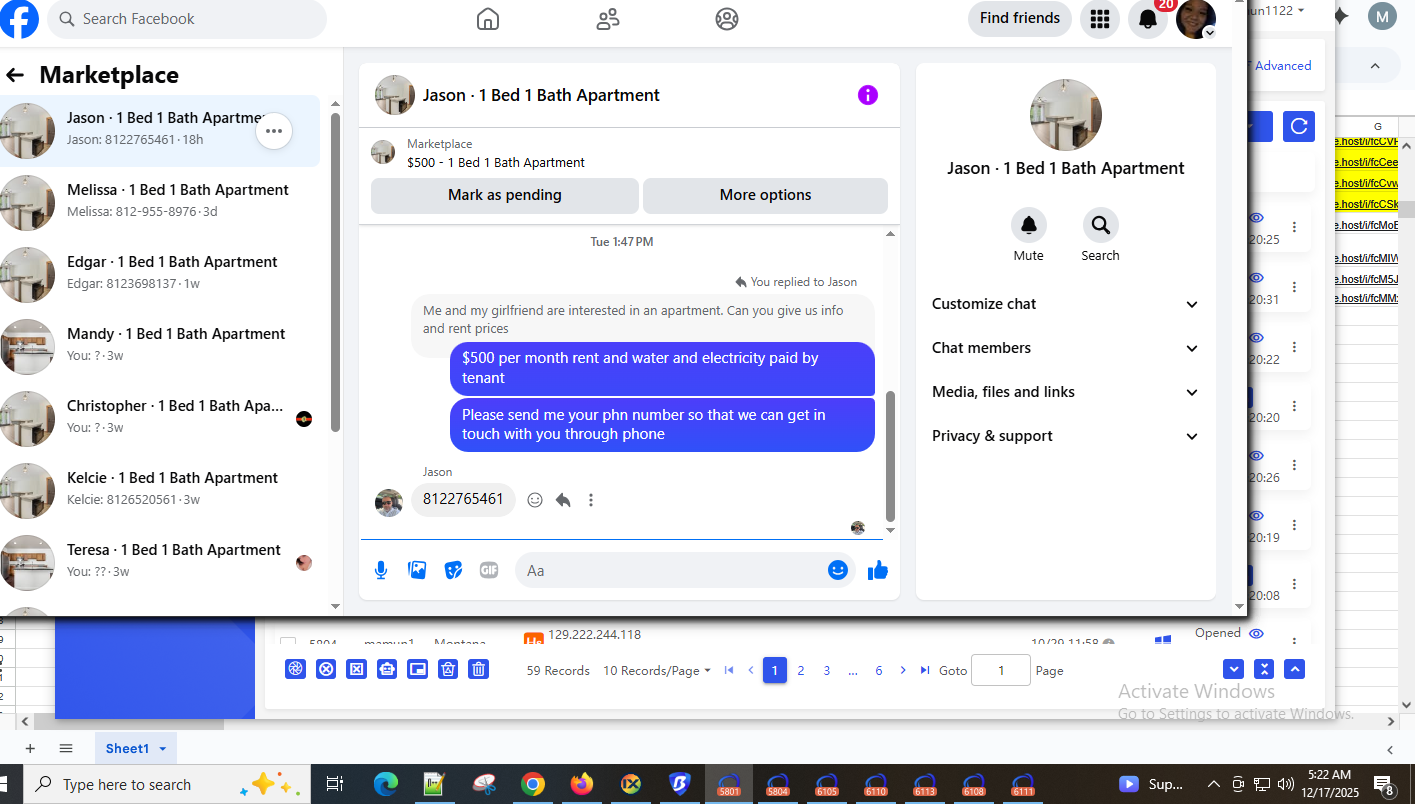Click the trash delete icon in records toolbar
Screen dimensions: 1415x804
tap(479, 670)
